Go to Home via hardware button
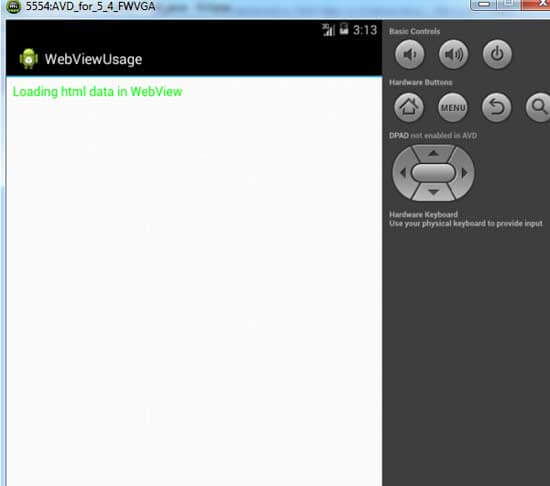Viewport: 550px width, 486px height. pyautogui.click(x=409, y=107)
